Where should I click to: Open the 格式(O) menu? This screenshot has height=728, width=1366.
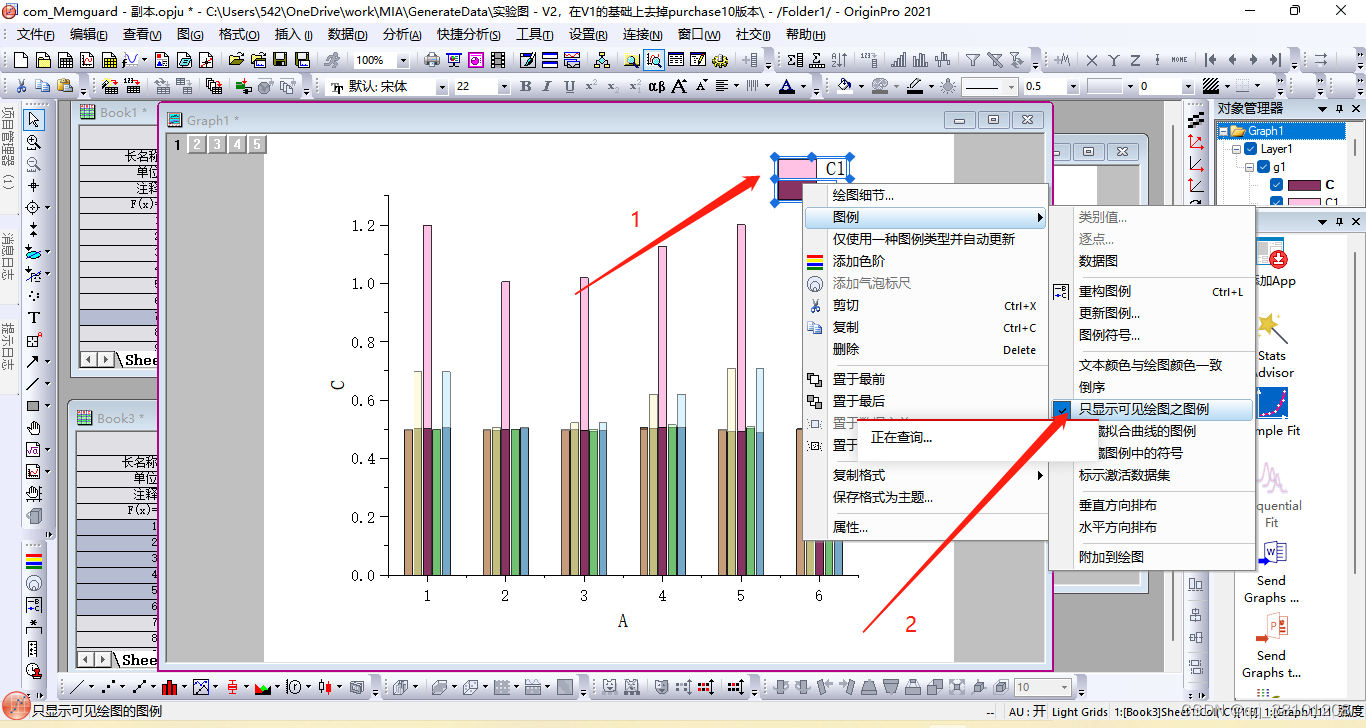(x=239, y=34)
